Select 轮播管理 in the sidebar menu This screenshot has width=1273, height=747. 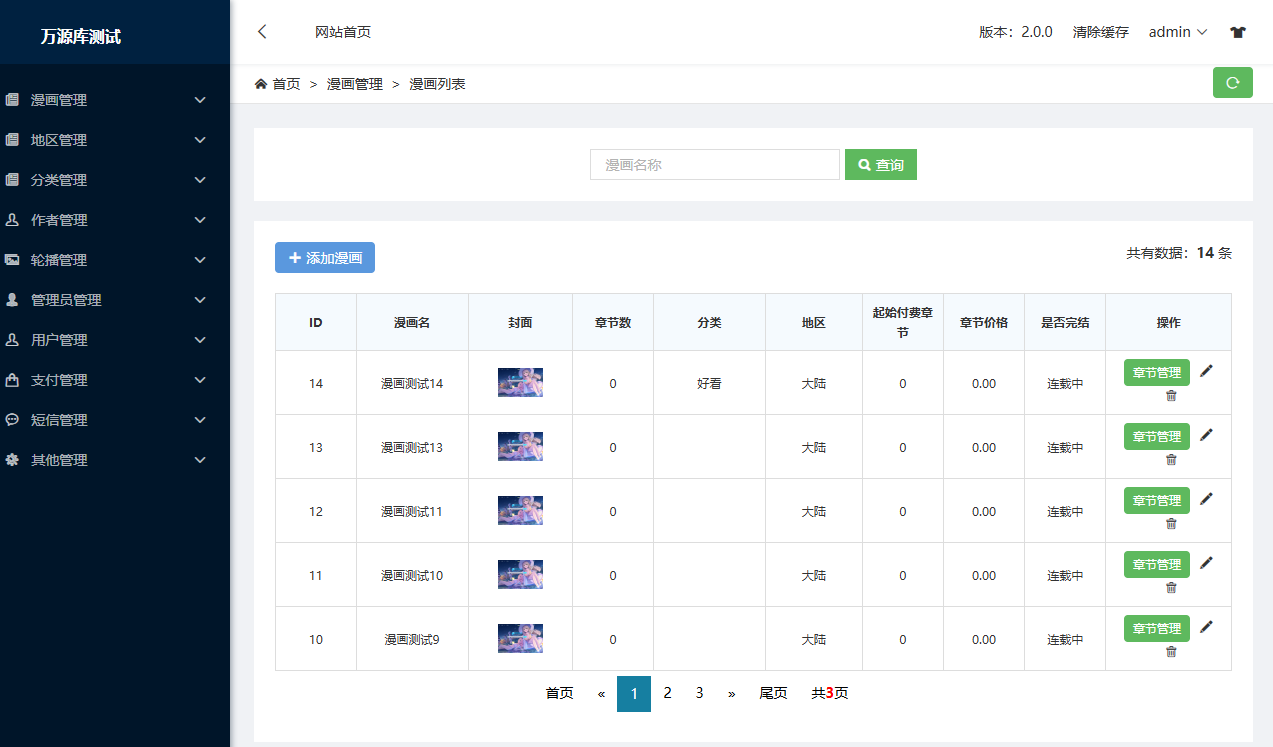tap(105, 260)
